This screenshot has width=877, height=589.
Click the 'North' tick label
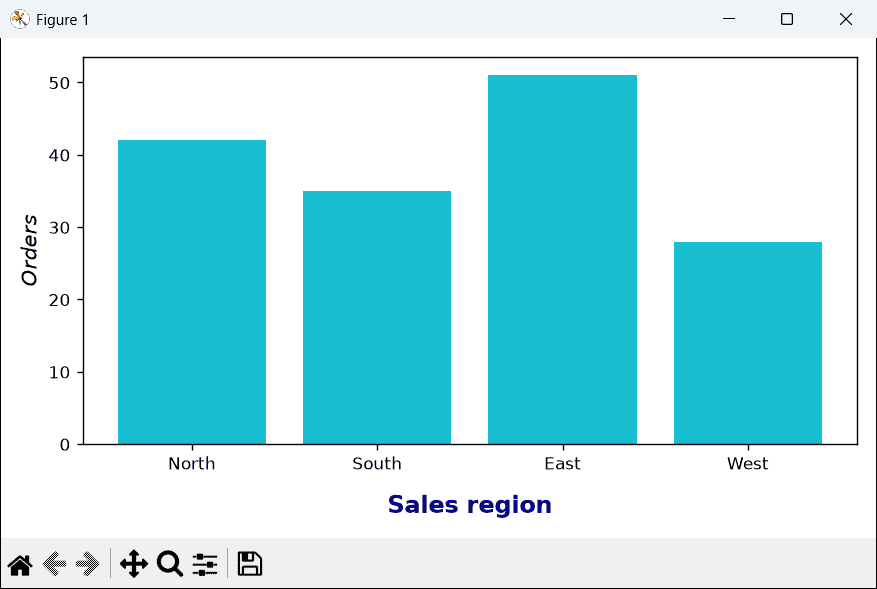[192, 464]
